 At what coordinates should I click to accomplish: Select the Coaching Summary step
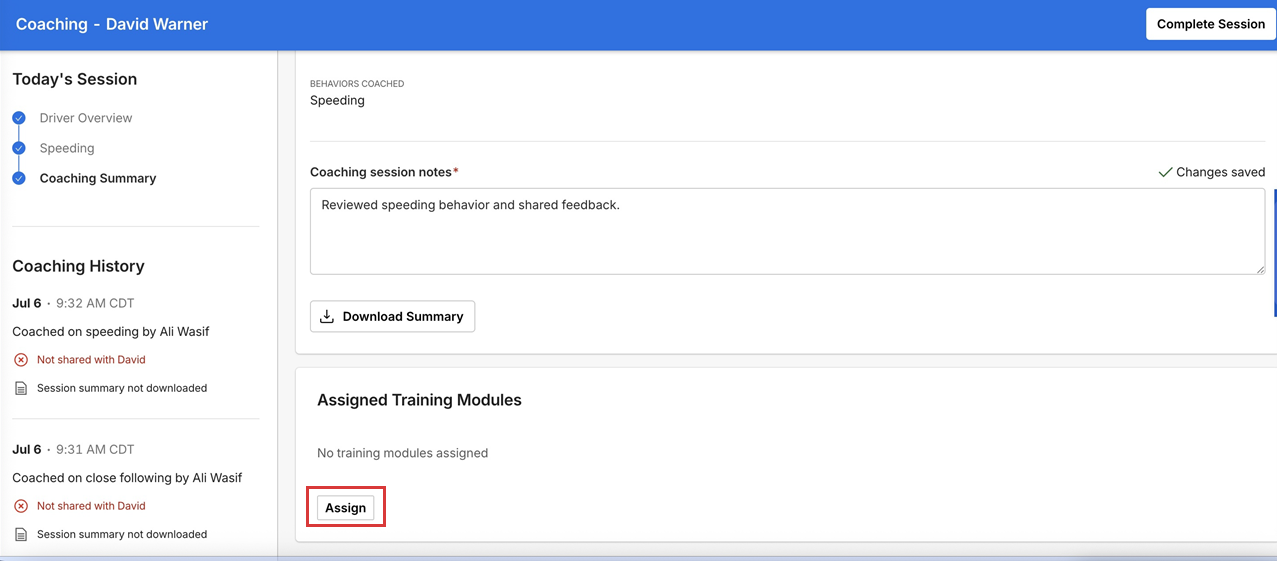[98, 178]
